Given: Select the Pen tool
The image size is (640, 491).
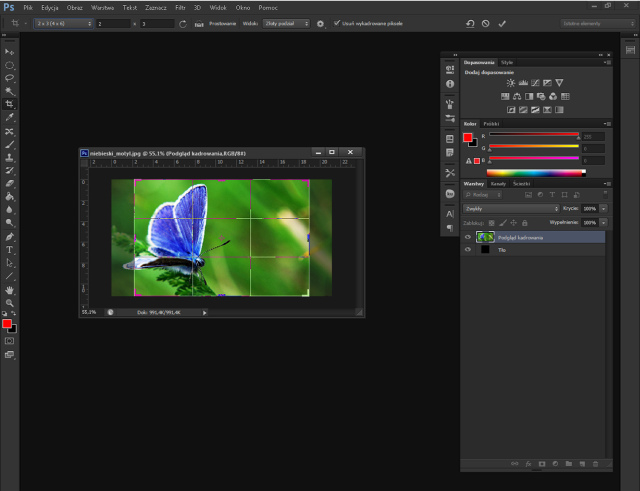Looking at the screenshot, I should (x=9, y=237).
